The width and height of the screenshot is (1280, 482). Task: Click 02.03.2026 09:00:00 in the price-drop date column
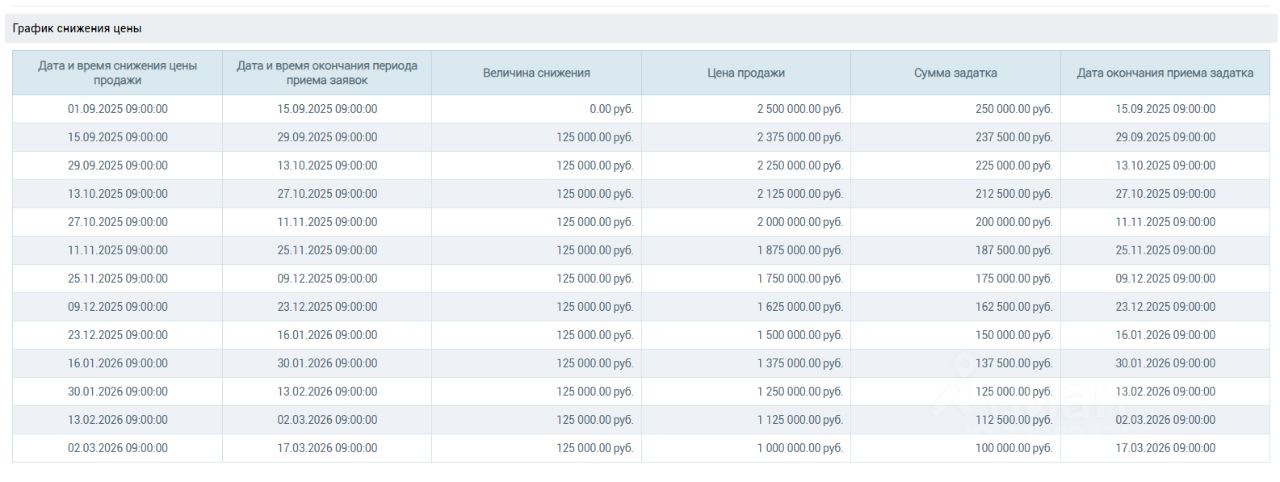point(118,448)
